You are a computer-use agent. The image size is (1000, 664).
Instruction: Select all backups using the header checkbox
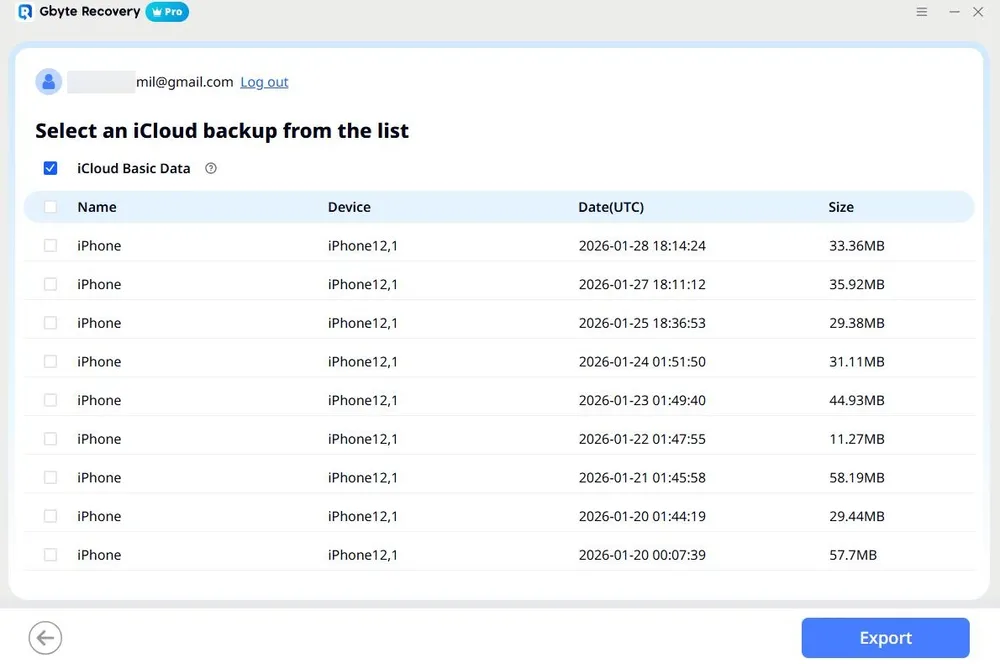click(50, 206)
